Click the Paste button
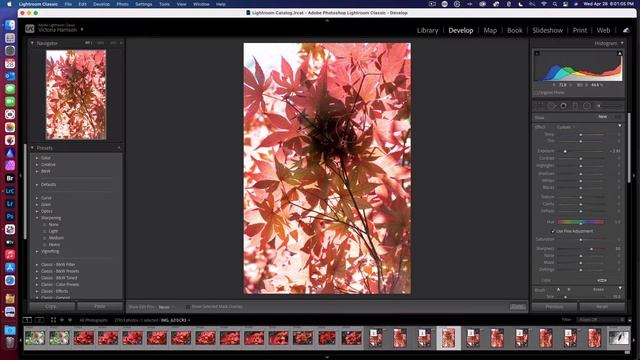Image resolution: width=640 pixels, height=360 pixels. [x=100, y=306]
